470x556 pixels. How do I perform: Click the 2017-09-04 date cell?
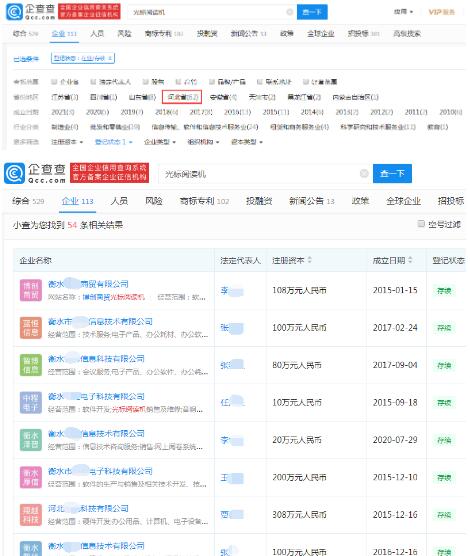[395, 365]
